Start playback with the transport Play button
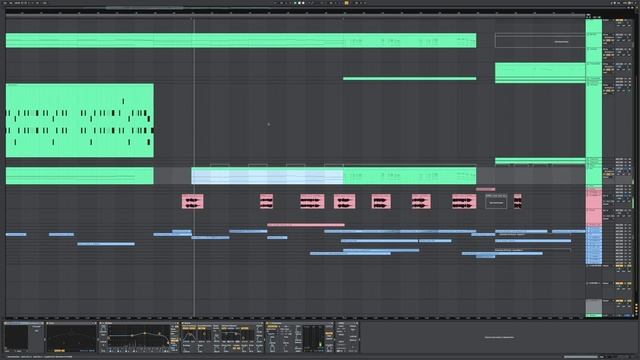The width and height of the screenshot is (640, 360). point(295,3)
